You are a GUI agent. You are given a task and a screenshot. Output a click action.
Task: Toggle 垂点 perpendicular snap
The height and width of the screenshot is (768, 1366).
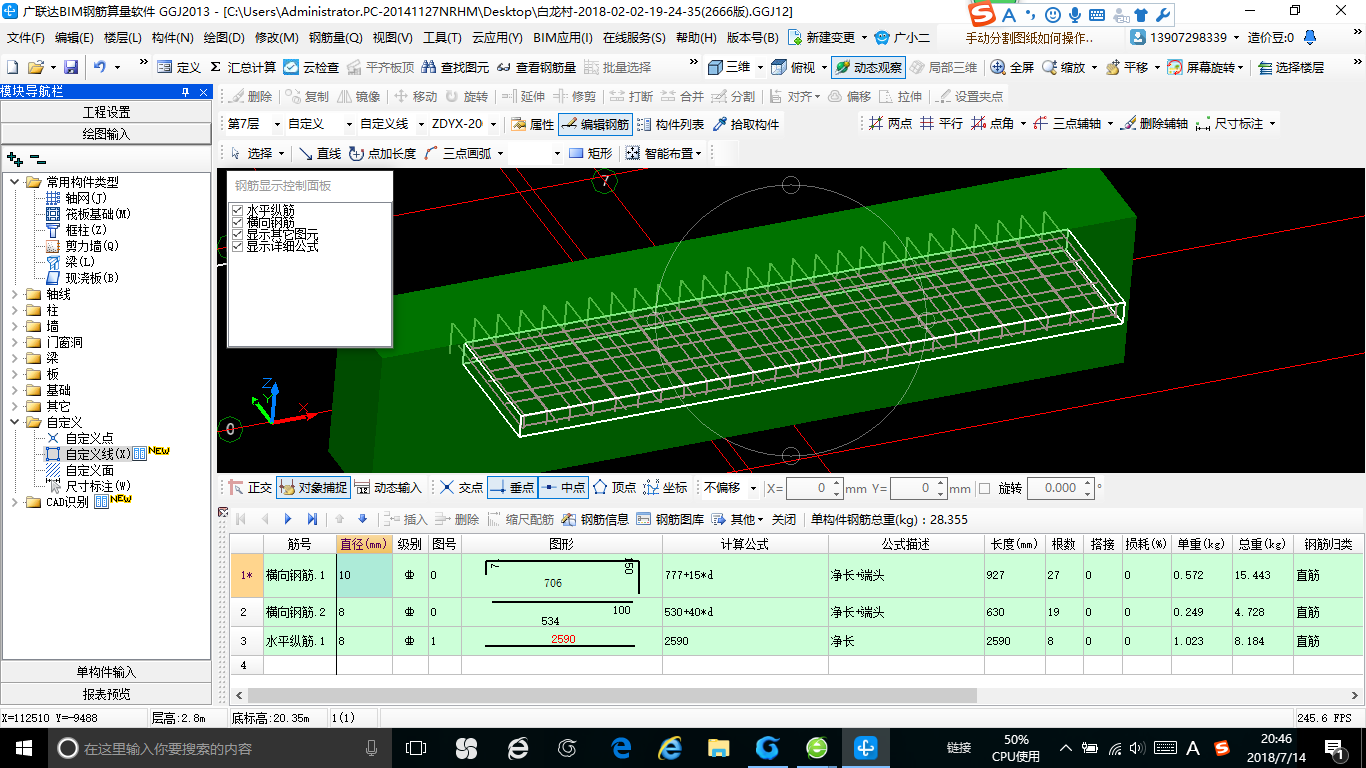click(x=512, y=487)
